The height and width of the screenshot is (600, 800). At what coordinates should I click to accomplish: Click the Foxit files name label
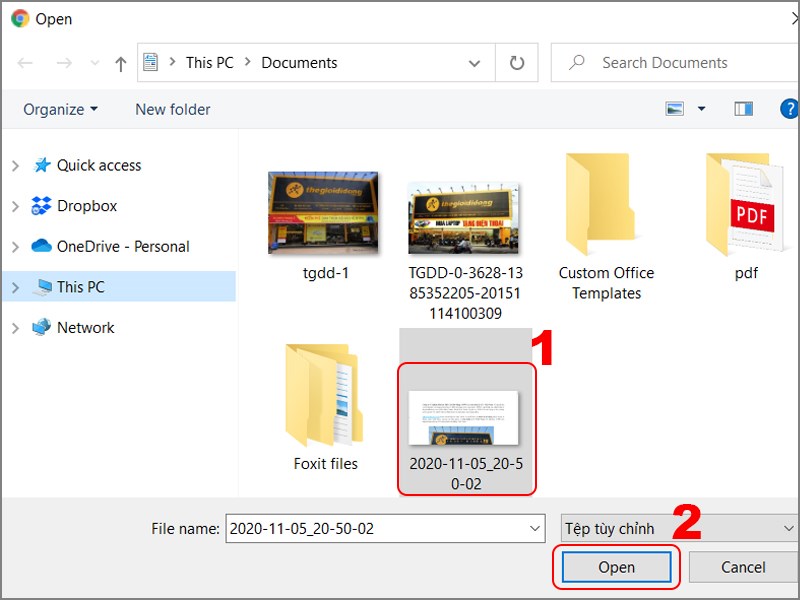point(326,464)
